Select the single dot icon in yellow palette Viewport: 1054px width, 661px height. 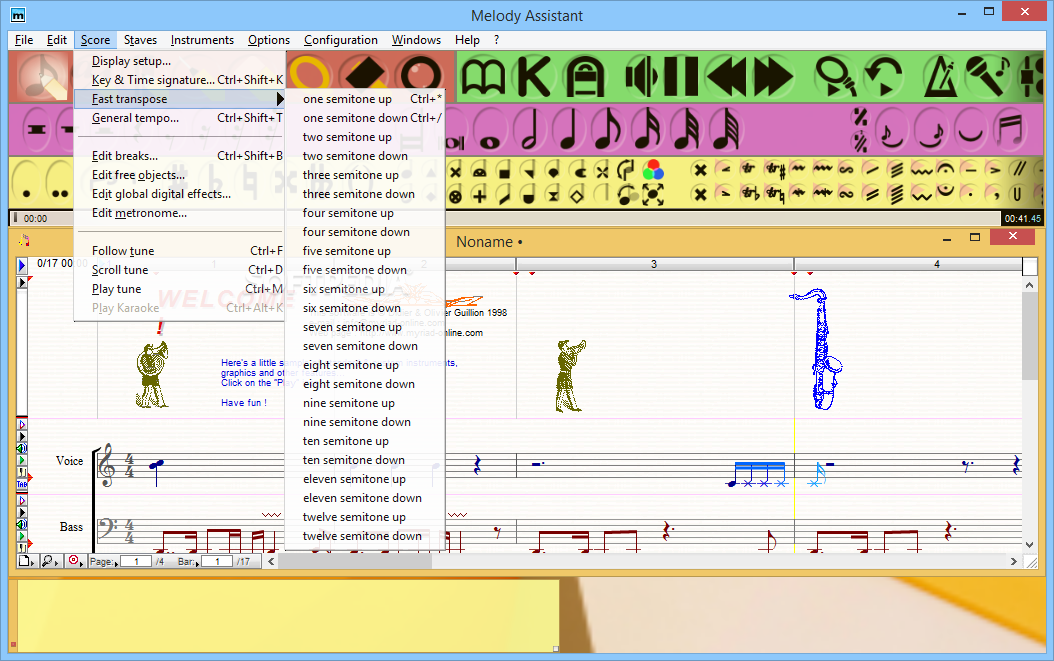[26, 183]
